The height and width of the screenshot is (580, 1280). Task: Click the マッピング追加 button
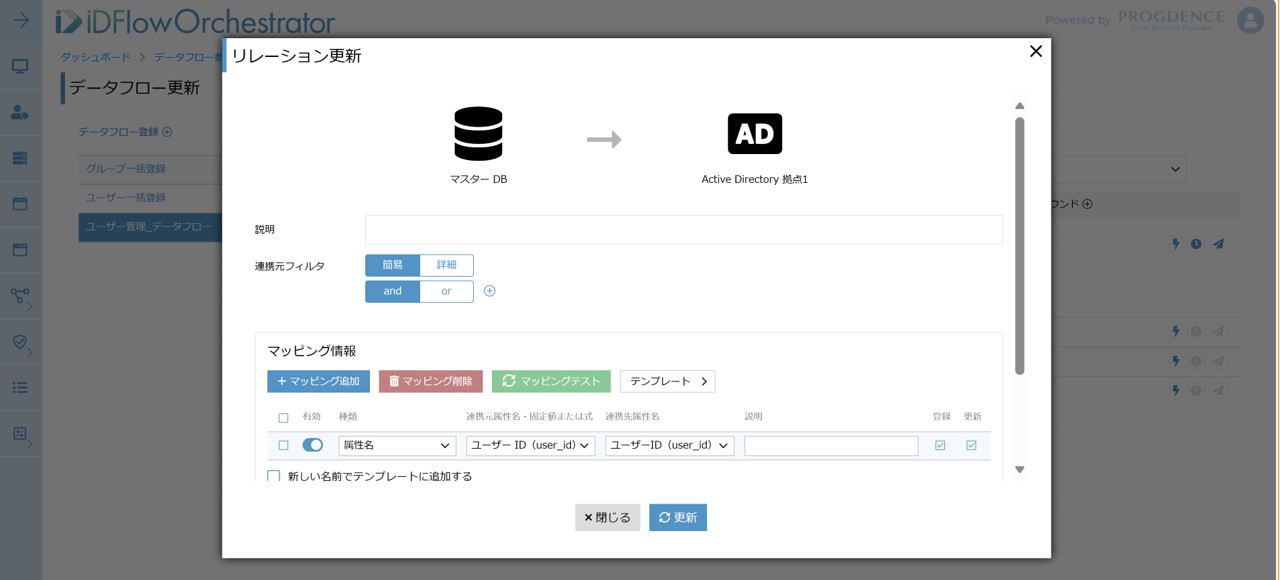[x=318, y=381]
